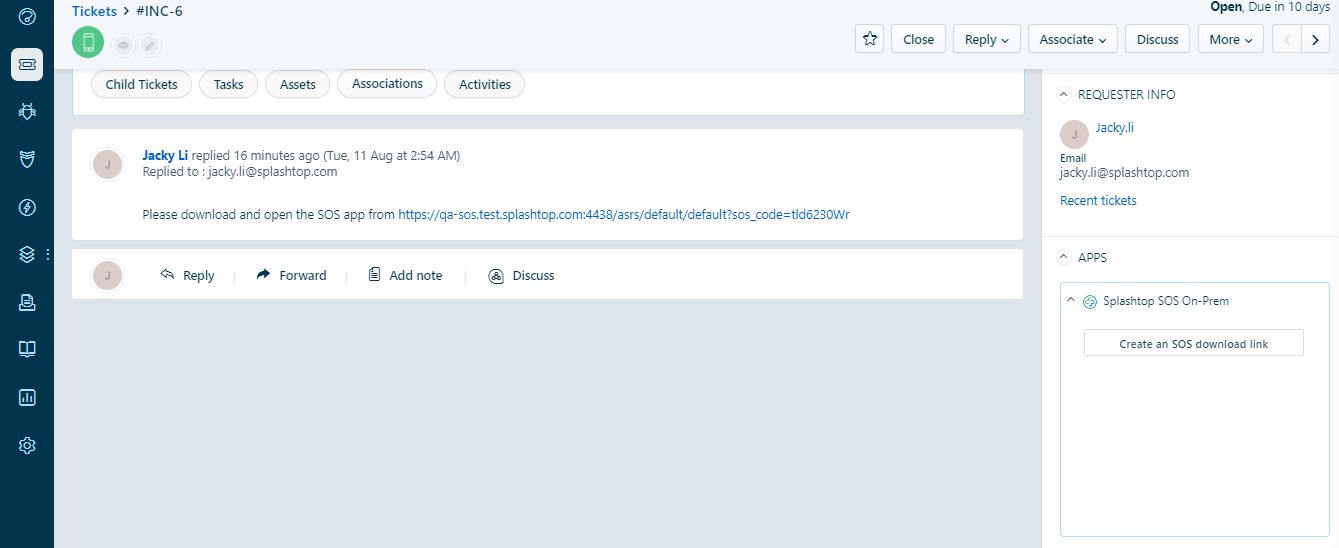Open the Tickets icon in sidebar
1339x548 pixels.
[x=27, y=64]
